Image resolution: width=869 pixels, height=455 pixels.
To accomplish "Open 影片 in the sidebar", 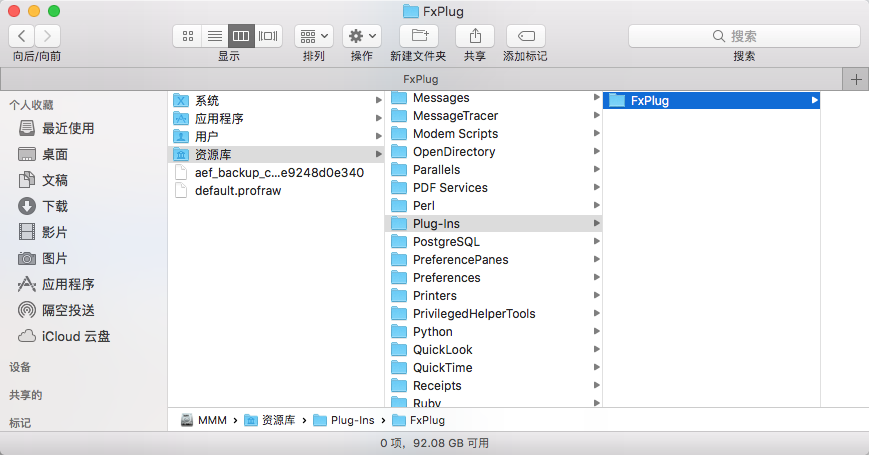I will [43, 232].
